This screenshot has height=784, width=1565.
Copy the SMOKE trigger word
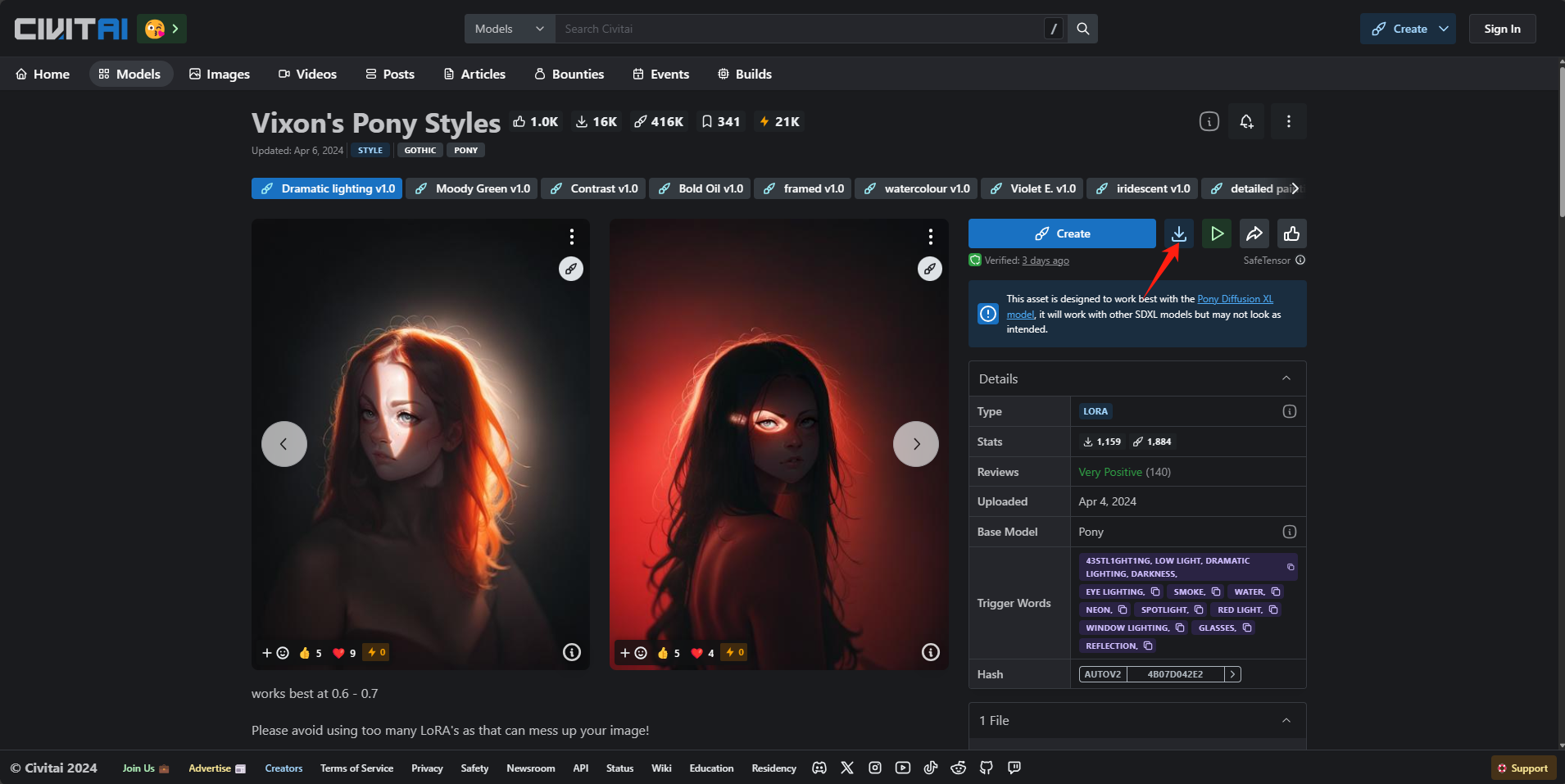tap(1216, 591)
